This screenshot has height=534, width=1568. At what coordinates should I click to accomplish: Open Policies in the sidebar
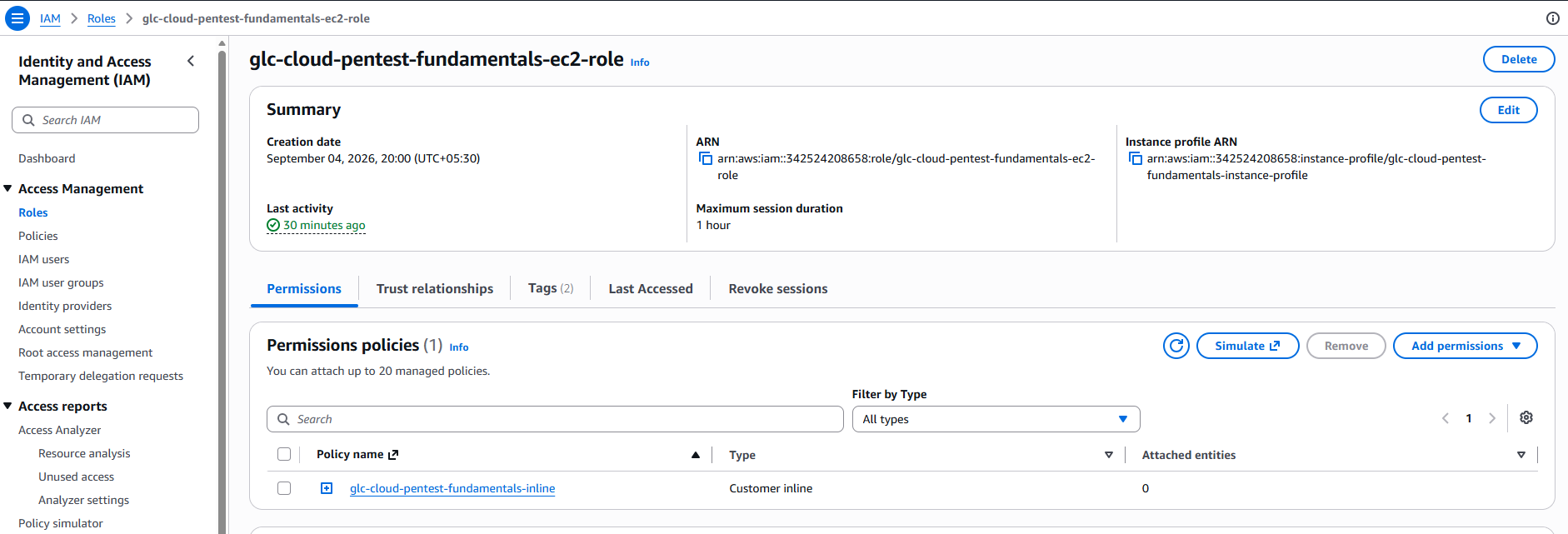coord(38,236)
